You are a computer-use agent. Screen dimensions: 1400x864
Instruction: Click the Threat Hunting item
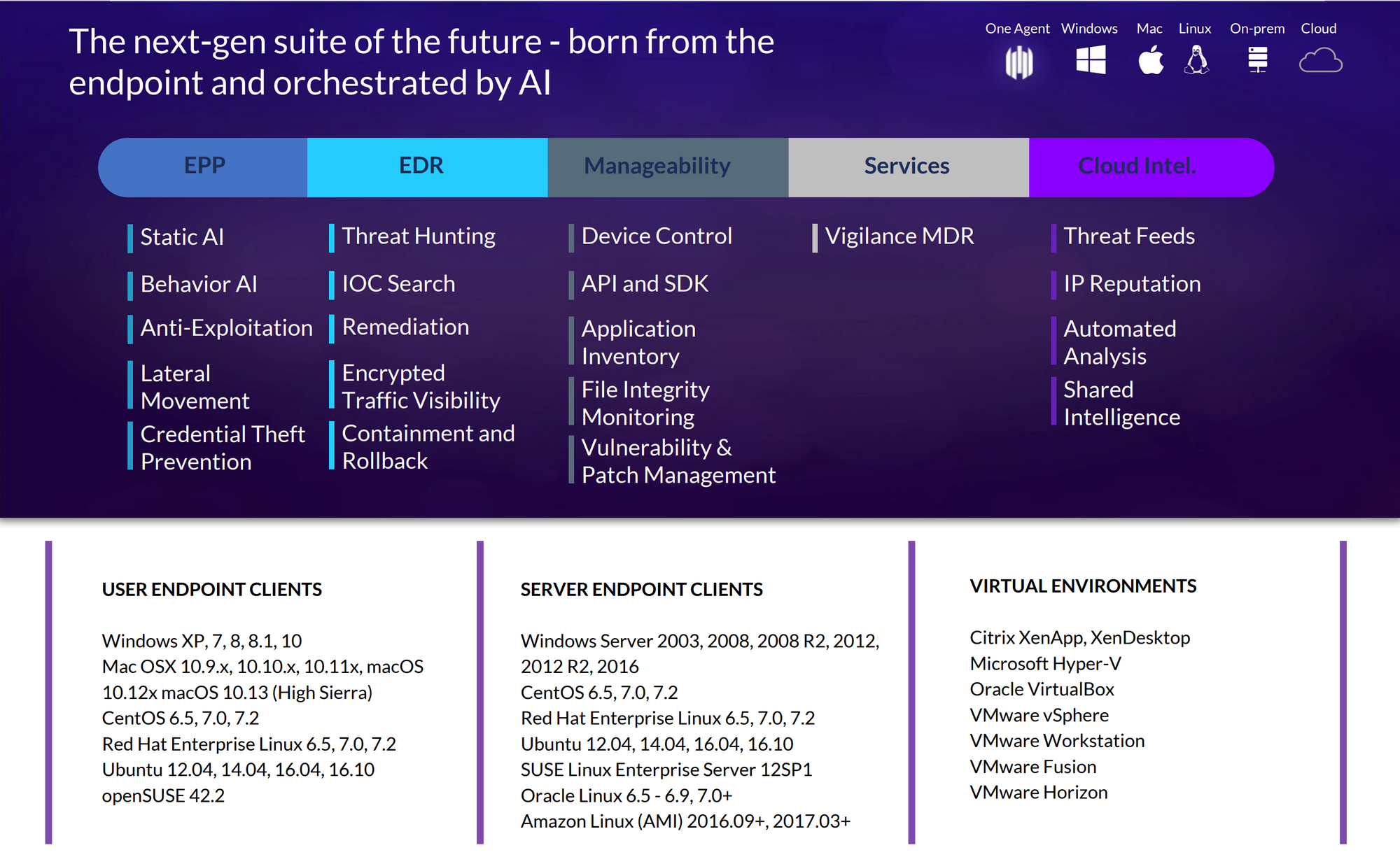(418, 236)
